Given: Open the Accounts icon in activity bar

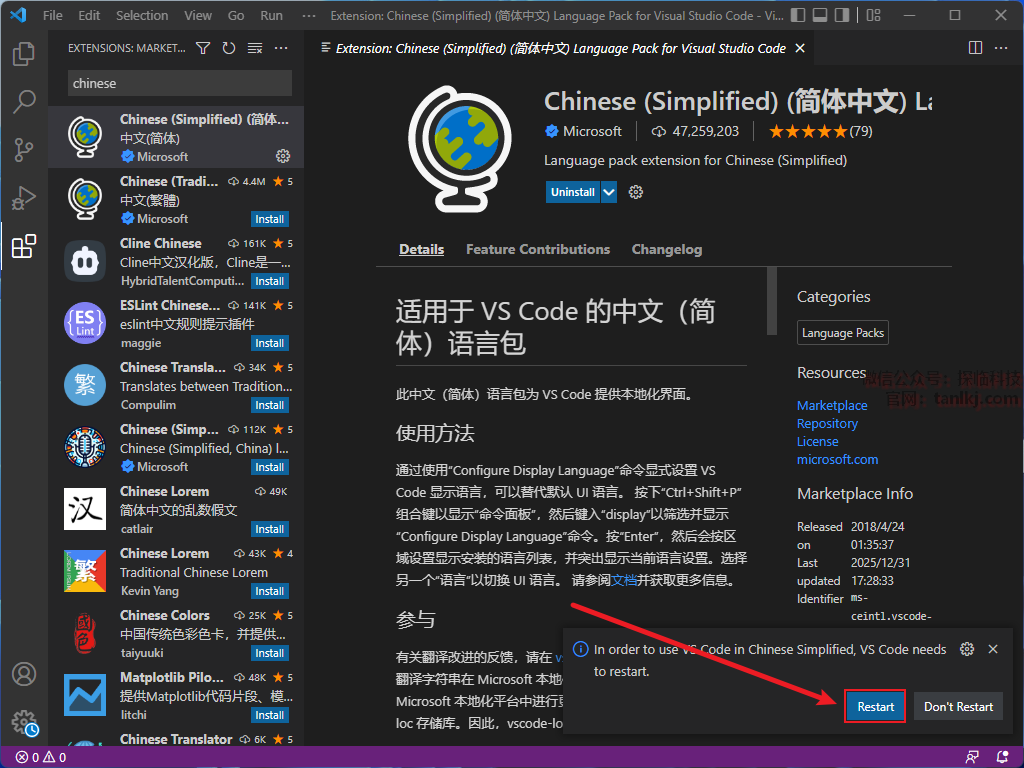Looking at the screenshot, I should (24, 674).
